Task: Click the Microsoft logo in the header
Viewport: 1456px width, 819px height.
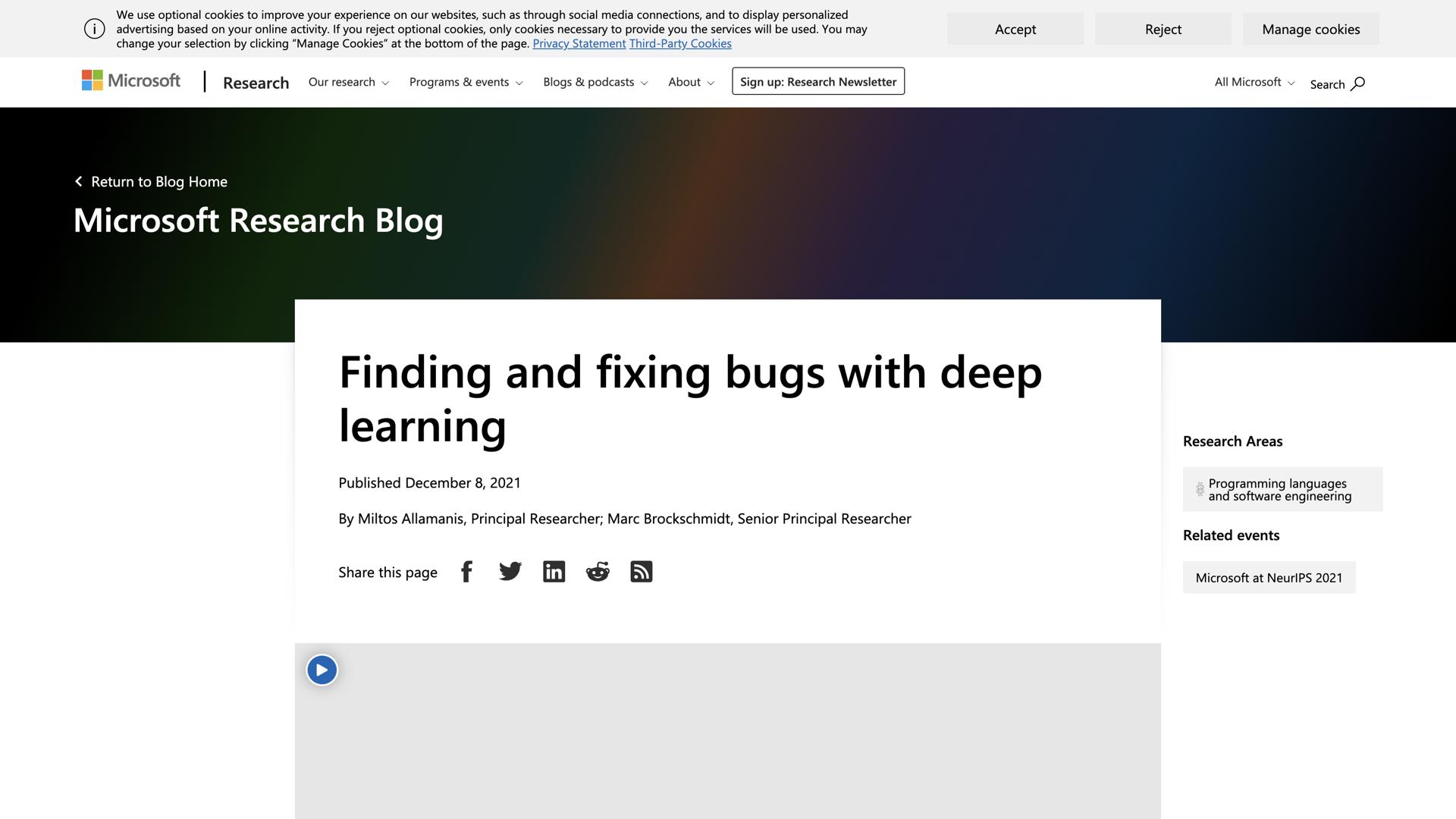Action: [130, 80]
